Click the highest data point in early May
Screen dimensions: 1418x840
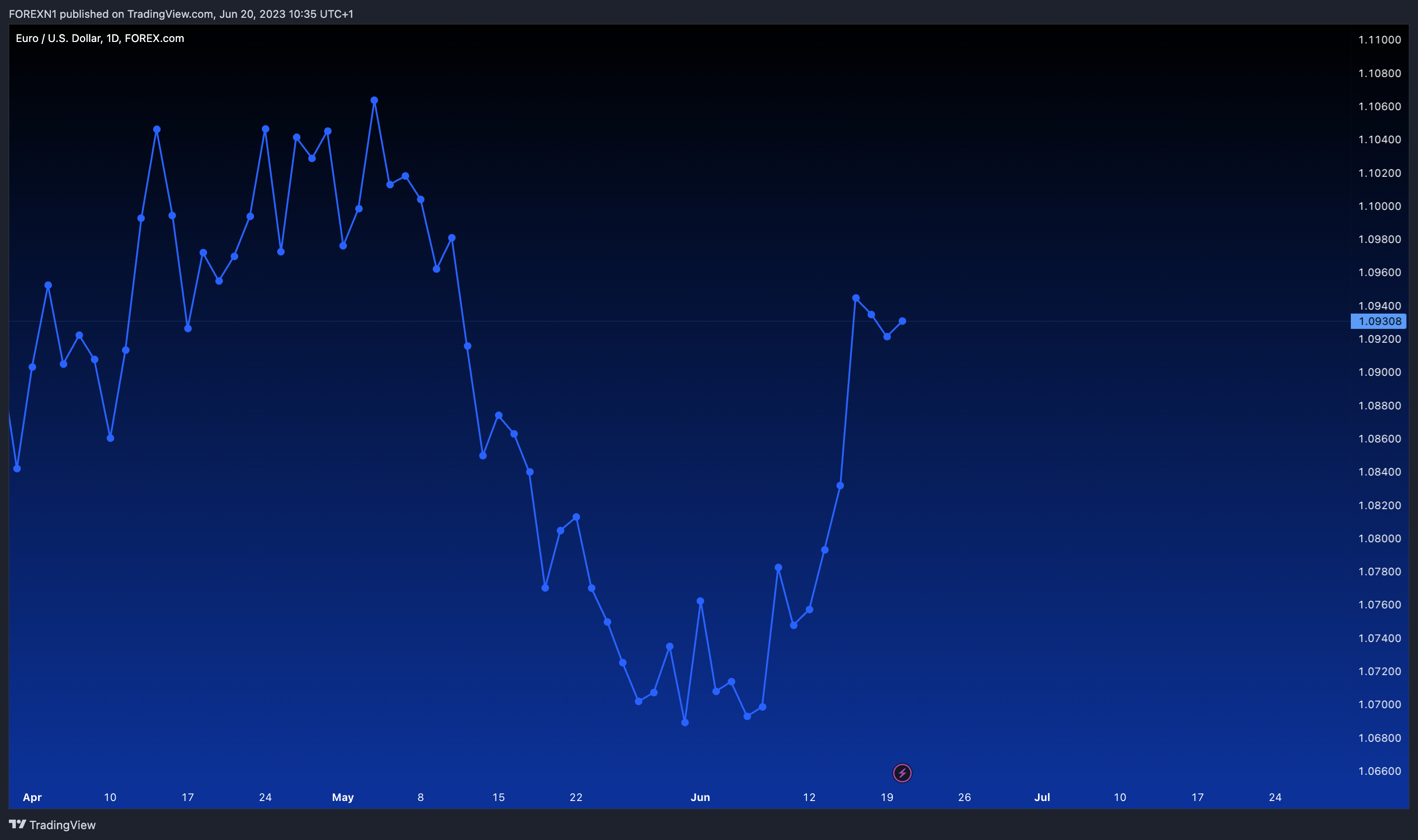tap(375, 100)
